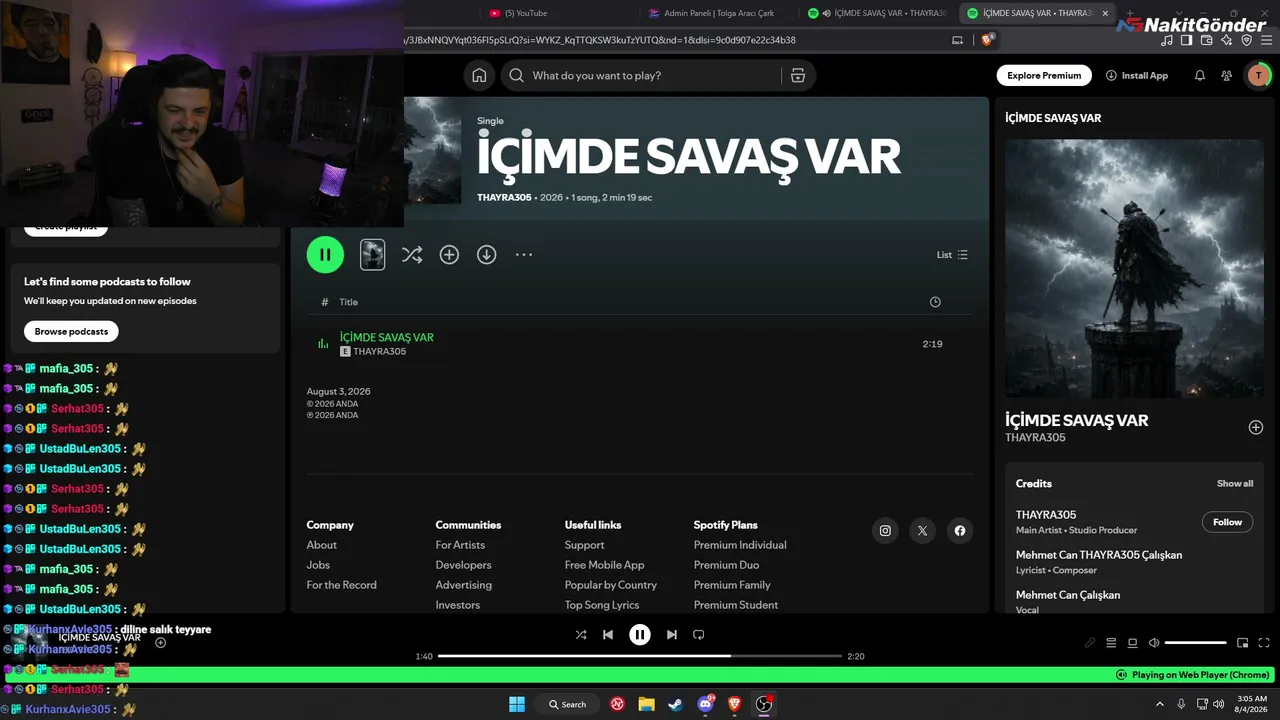Open the Windows Start menu

[x=517, y=704]
